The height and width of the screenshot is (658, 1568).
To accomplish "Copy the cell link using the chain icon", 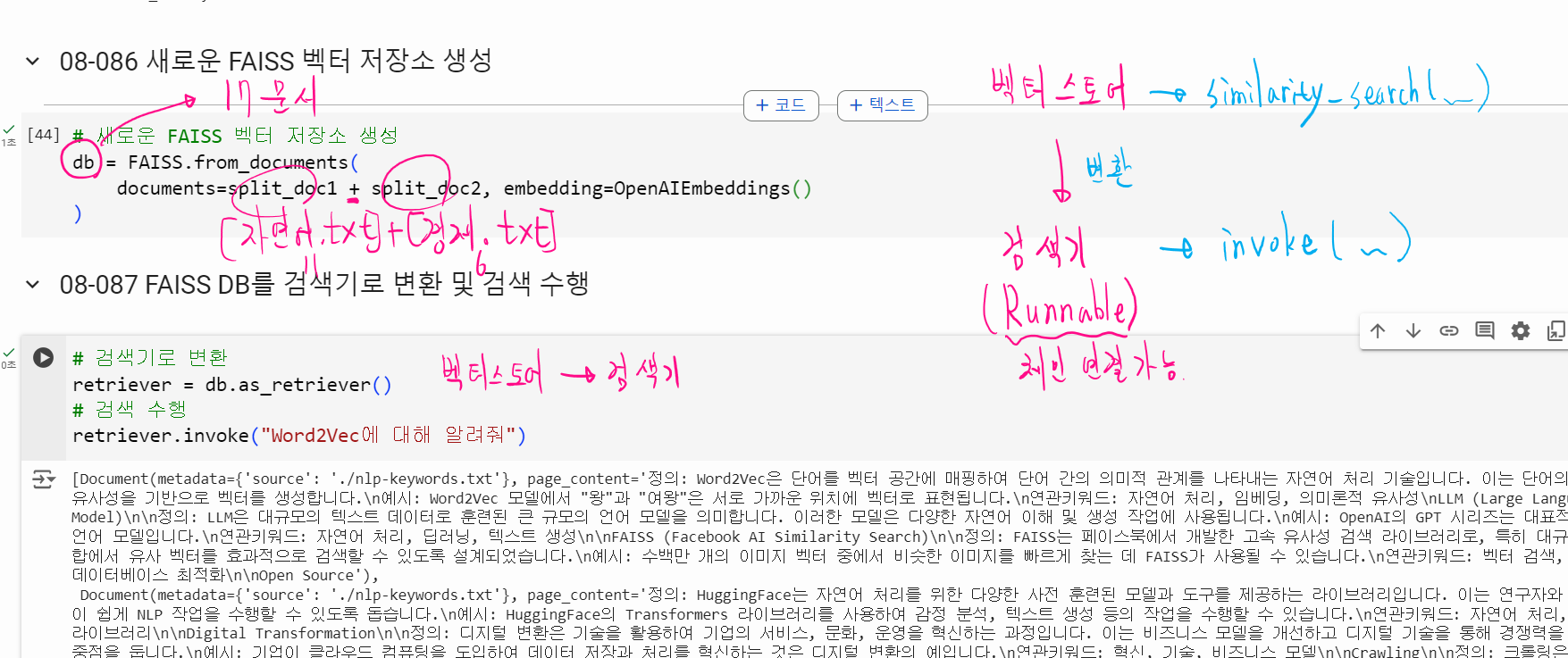I will pyautogui.click(x=1449, y=331).
